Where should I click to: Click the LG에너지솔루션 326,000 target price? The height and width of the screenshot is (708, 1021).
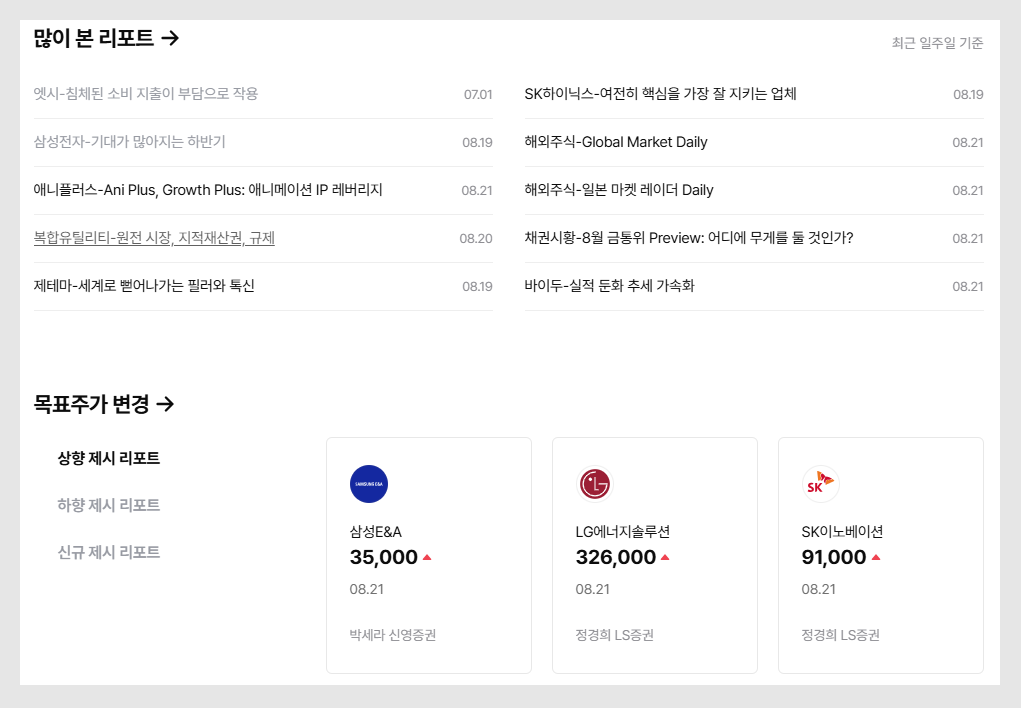pyautogui.click(x=616, y=557)
